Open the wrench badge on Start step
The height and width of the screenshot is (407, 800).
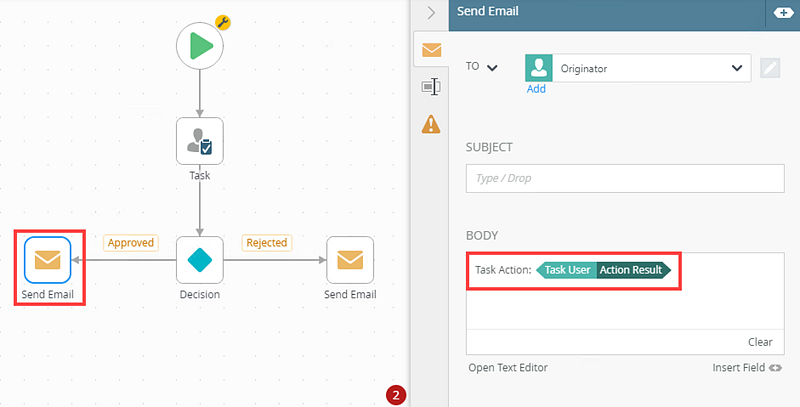pos(223,22)
